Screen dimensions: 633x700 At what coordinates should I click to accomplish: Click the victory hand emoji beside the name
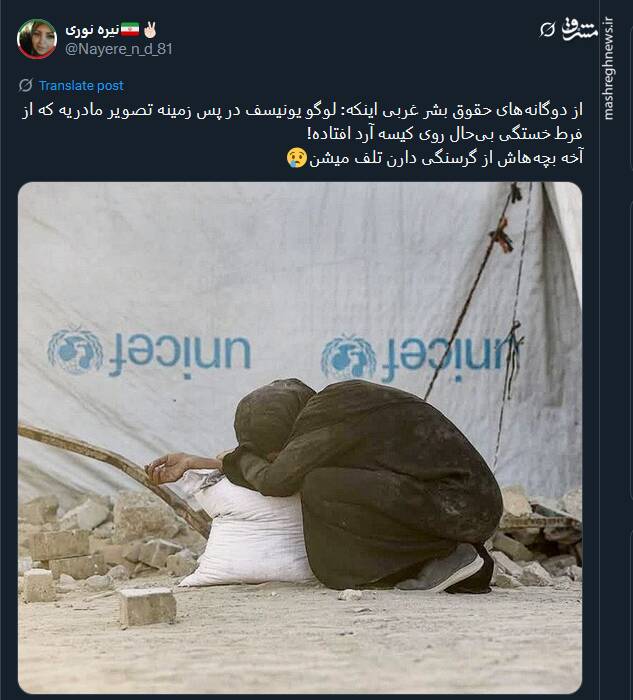click(150, 29)
